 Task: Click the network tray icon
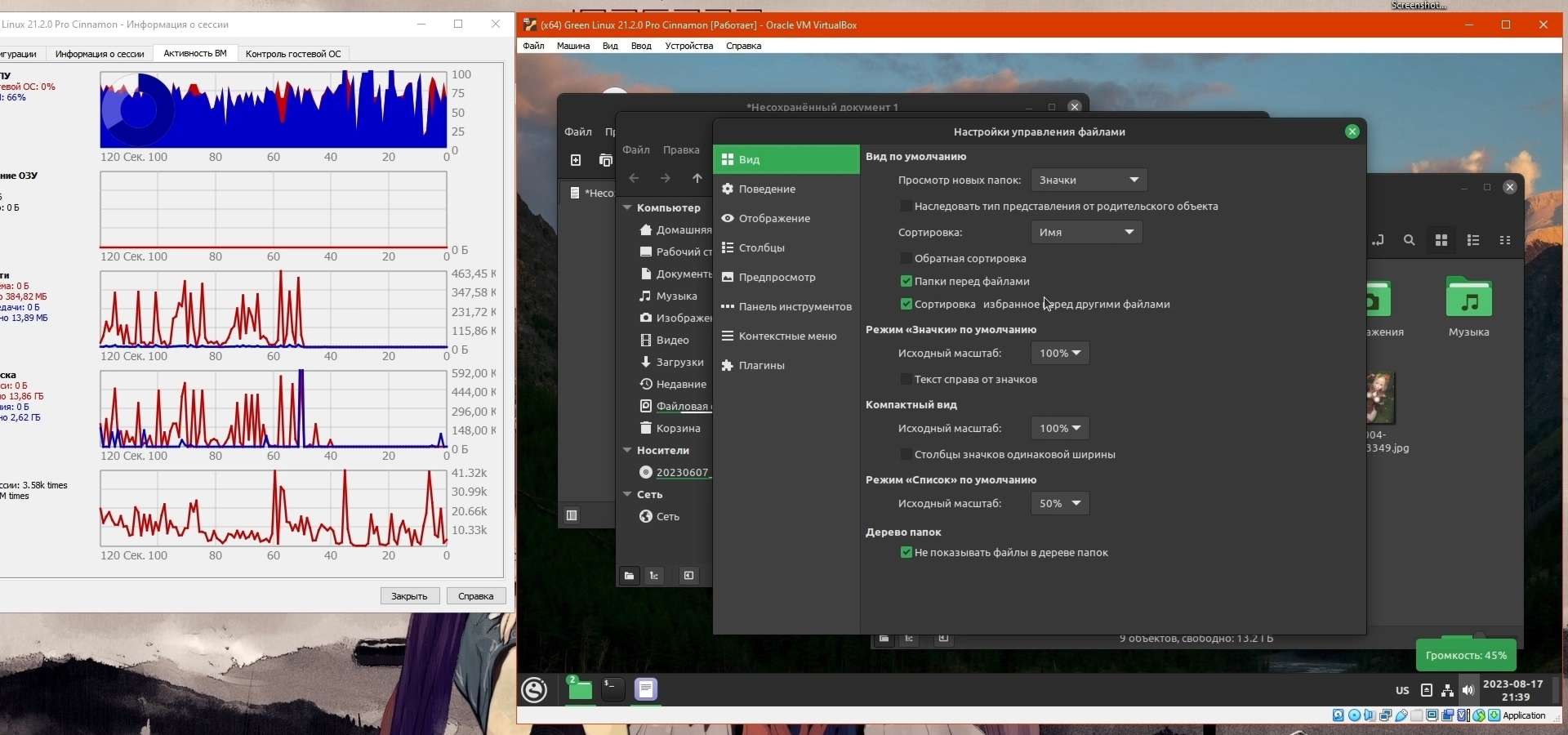(1447, 690)
